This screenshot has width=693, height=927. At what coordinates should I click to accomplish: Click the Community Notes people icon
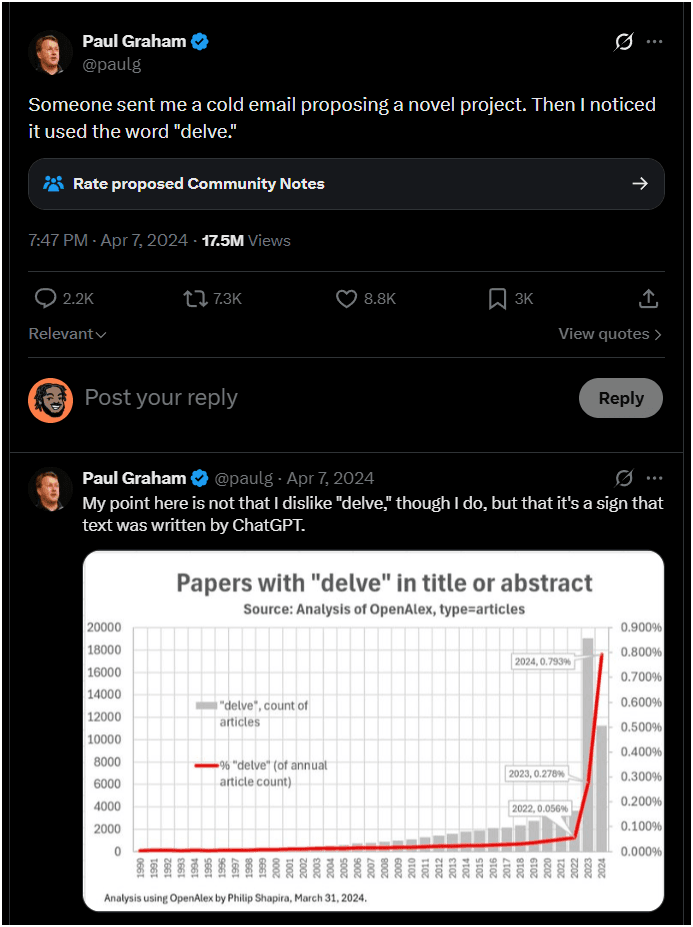coord(54,184)
